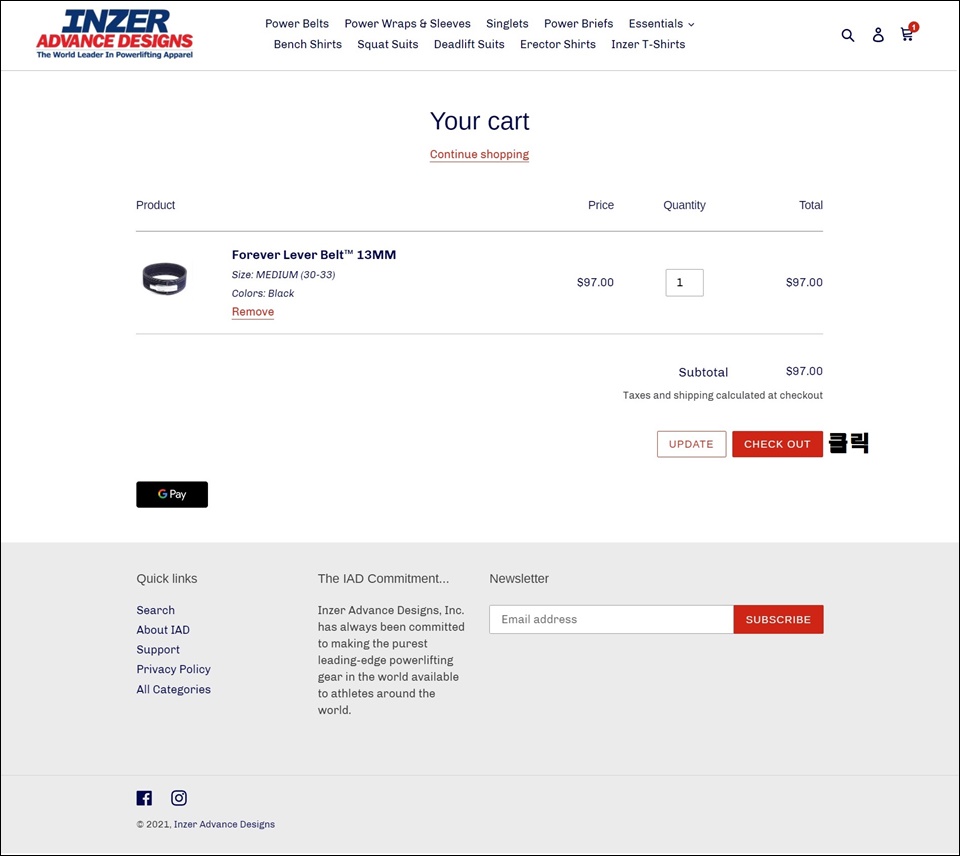Screen dimensions: 960x856
Task: Click the "Colors: Black" text
Action: coord(263,293)
